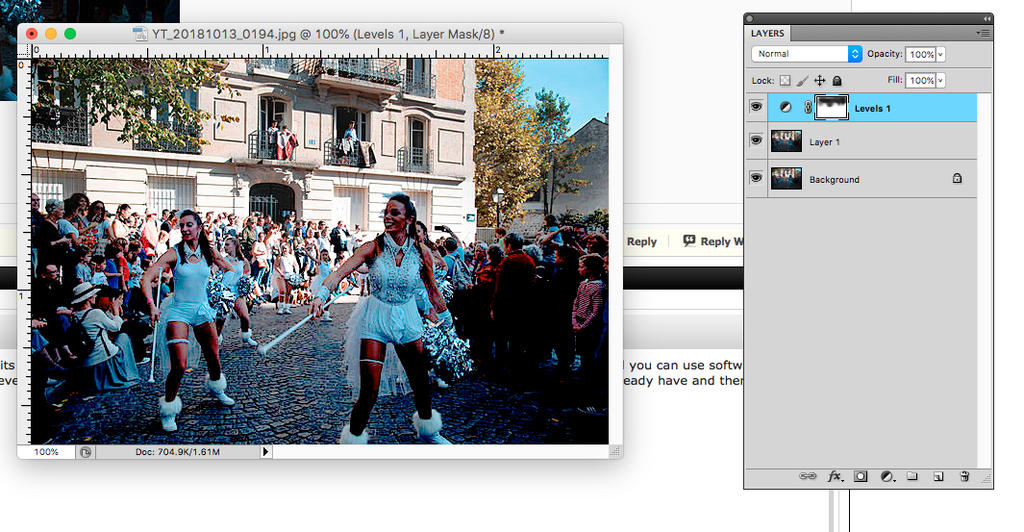This screenshot has width=1024, height=532.
Task: Toggle lock transparent pixels
Action: 785,80
